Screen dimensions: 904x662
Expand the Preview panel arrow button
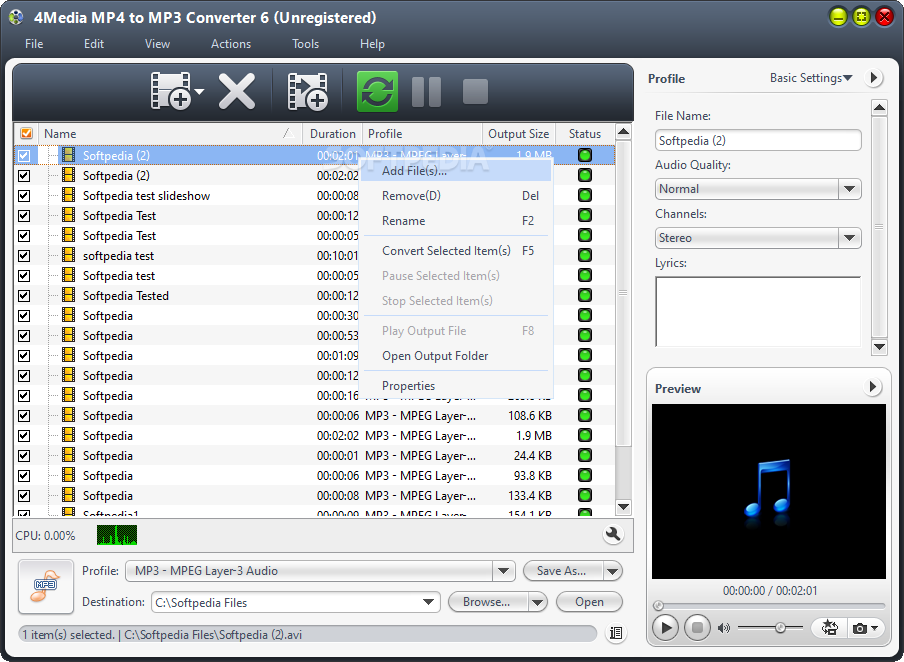[873, 386]
